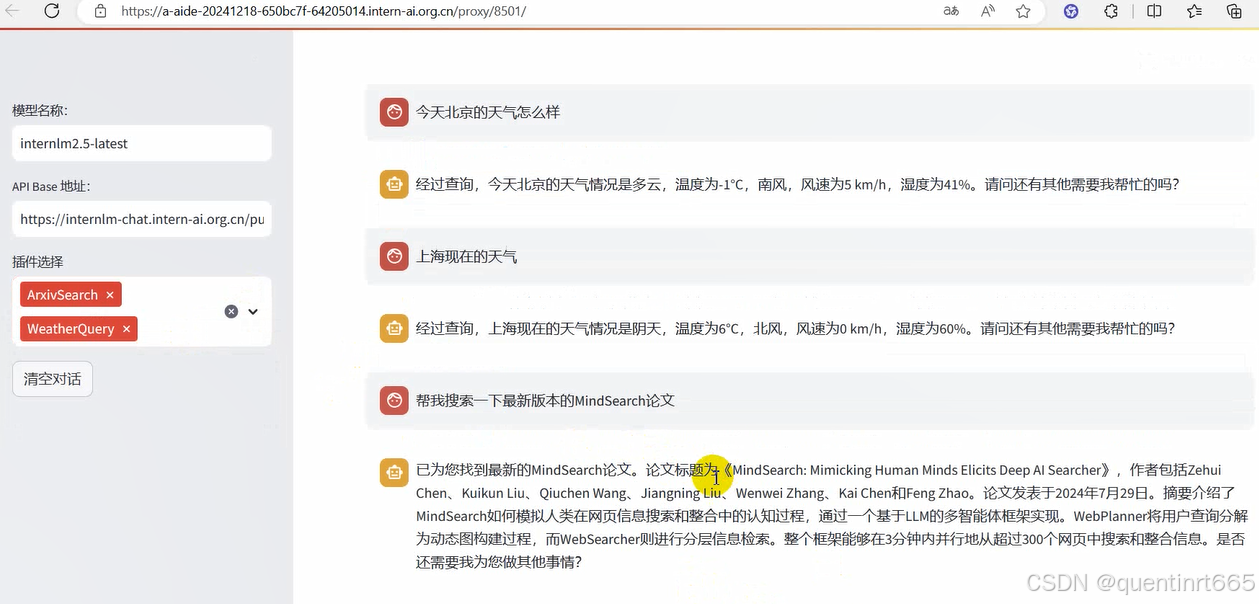The image size is (1259, 604).
Task: Click the 模型名称 label
Action: click(x=40, y=110)
